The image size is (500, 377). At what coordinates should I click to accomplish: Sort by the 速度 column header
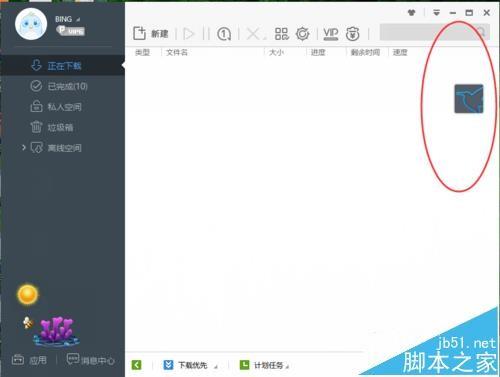400,52
